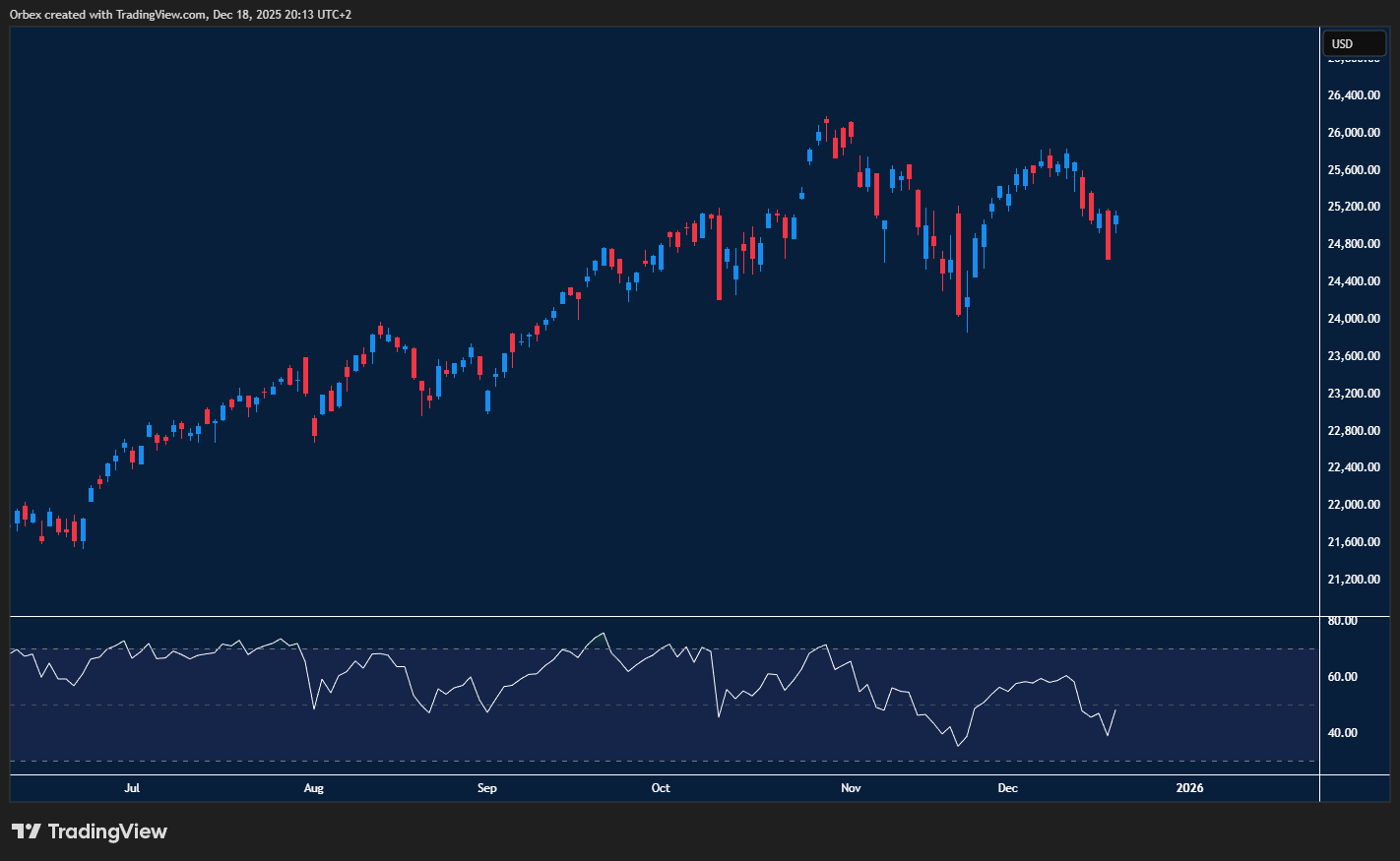Click the time axis scale bar

click(660, 788)
